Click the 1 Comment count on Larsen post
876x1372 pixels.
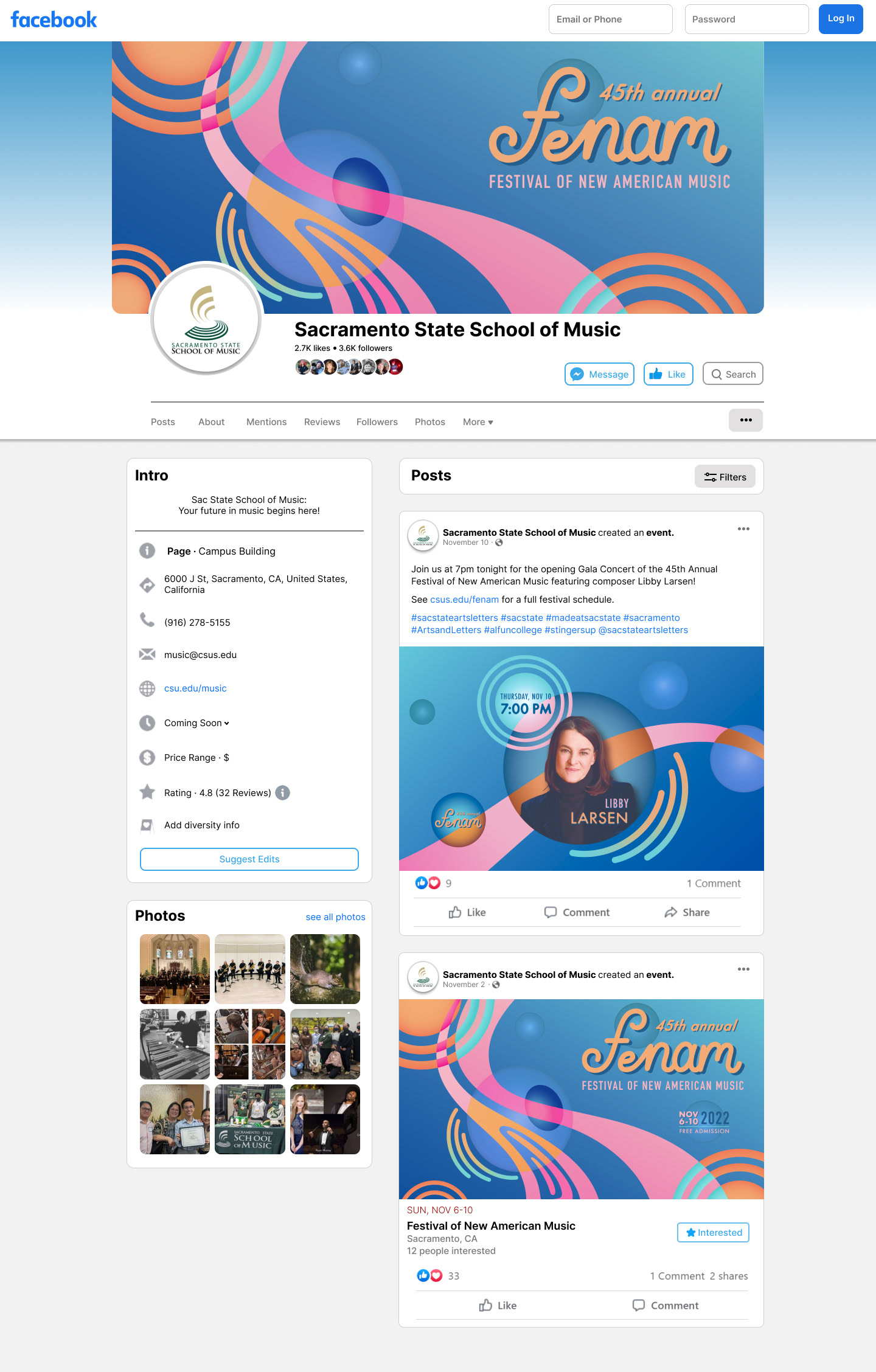(714, 884)
